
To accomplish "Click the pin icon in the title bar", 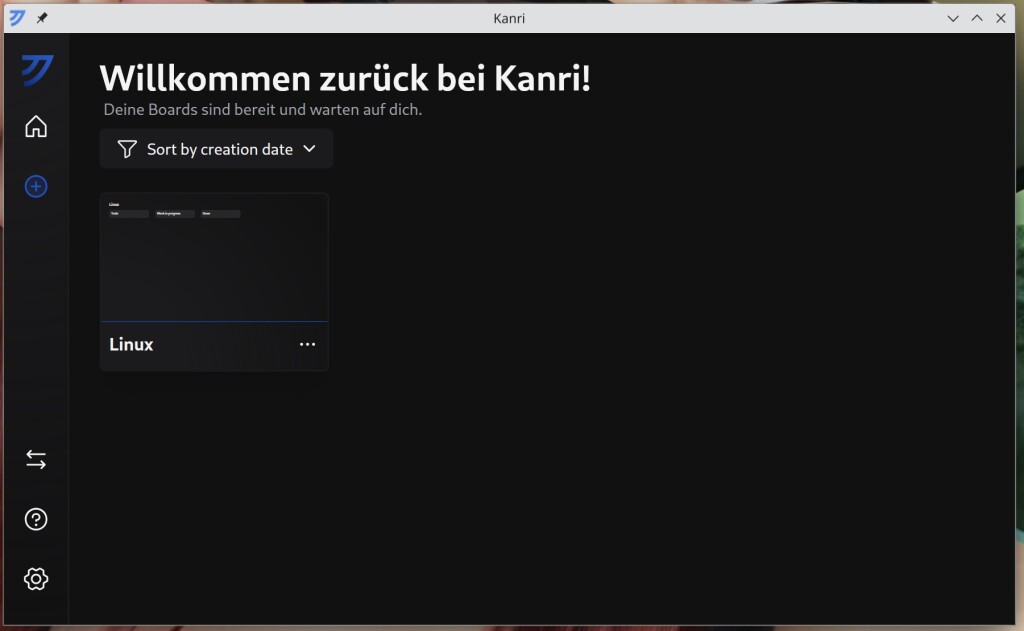I will [x=42, y=18].
